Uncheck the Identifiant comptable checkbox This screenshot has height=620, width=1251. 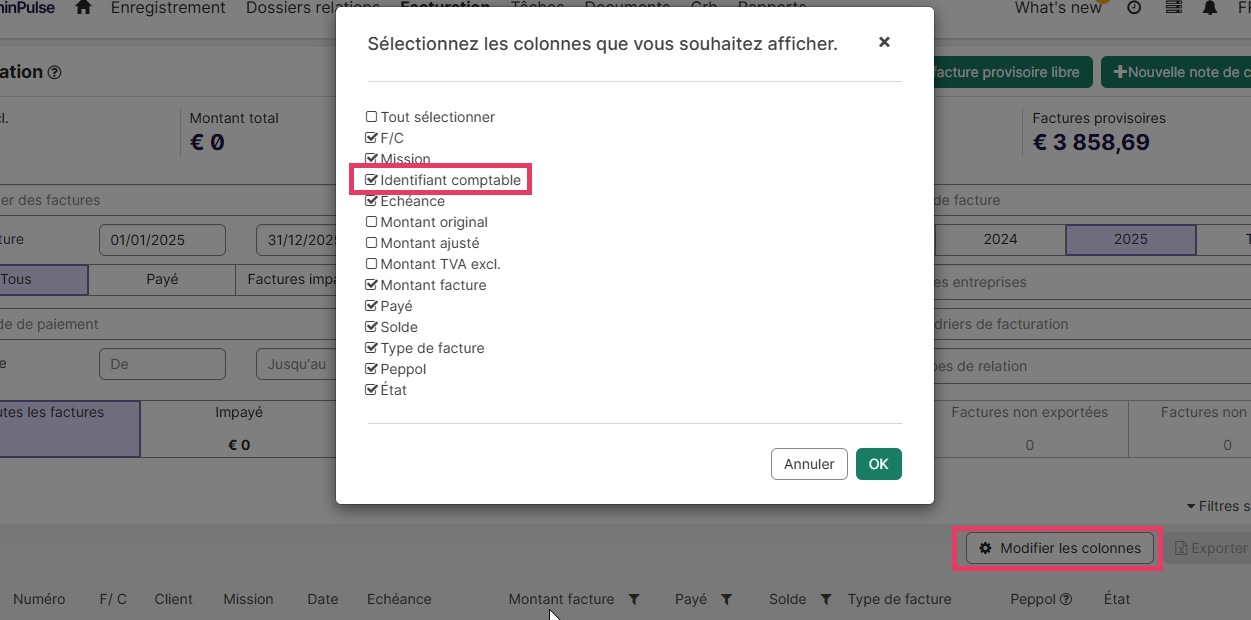[x=372, y=180]
